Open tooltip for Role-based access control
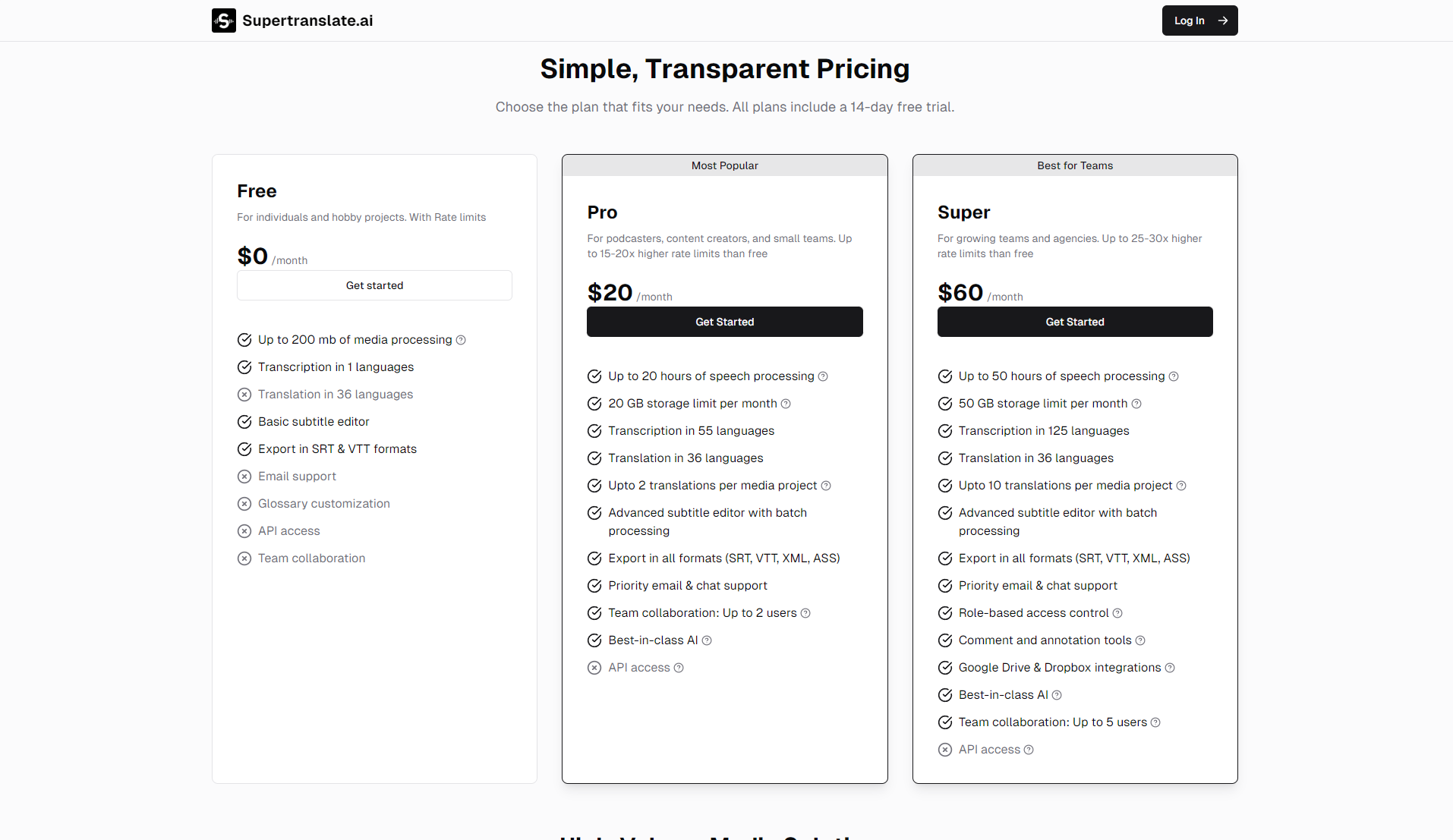Viewport: 1453px width, 840px height. pos(1119,612)
